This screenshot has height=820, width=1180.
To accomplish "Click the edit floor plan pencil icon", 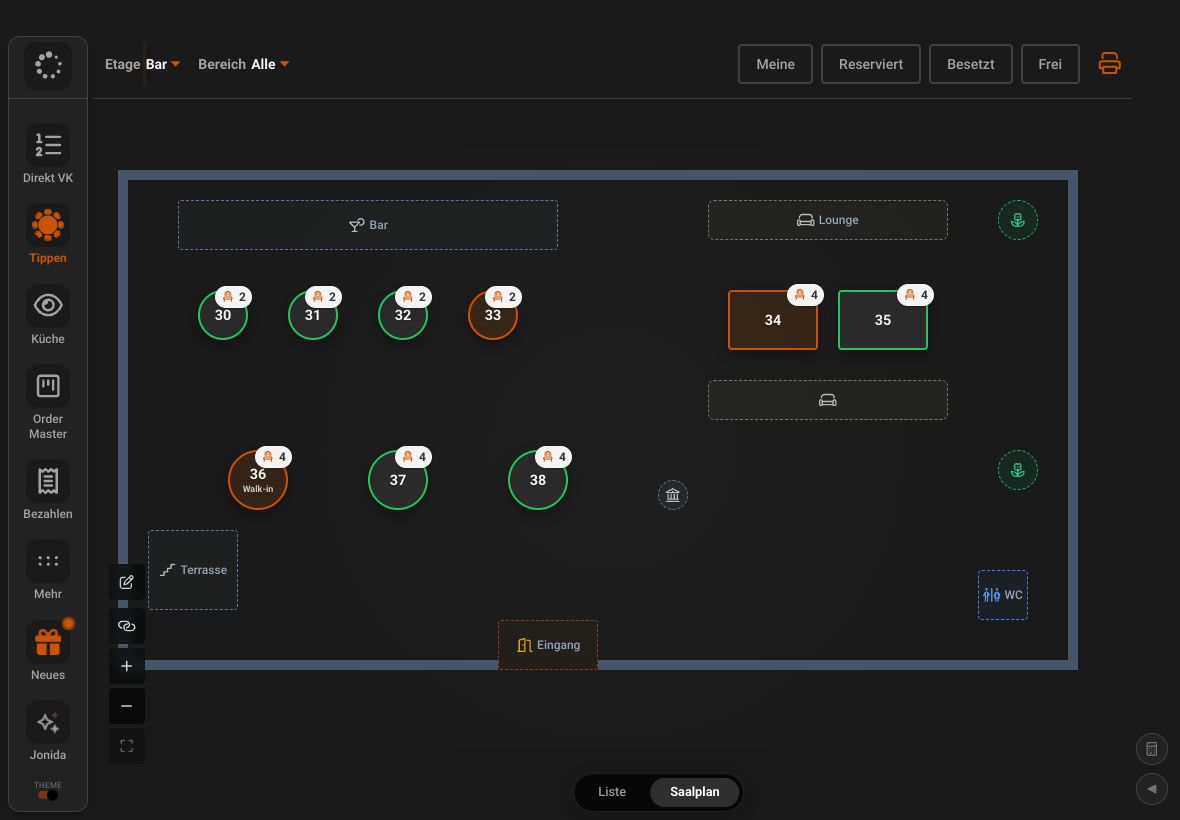I will (126, 582).
